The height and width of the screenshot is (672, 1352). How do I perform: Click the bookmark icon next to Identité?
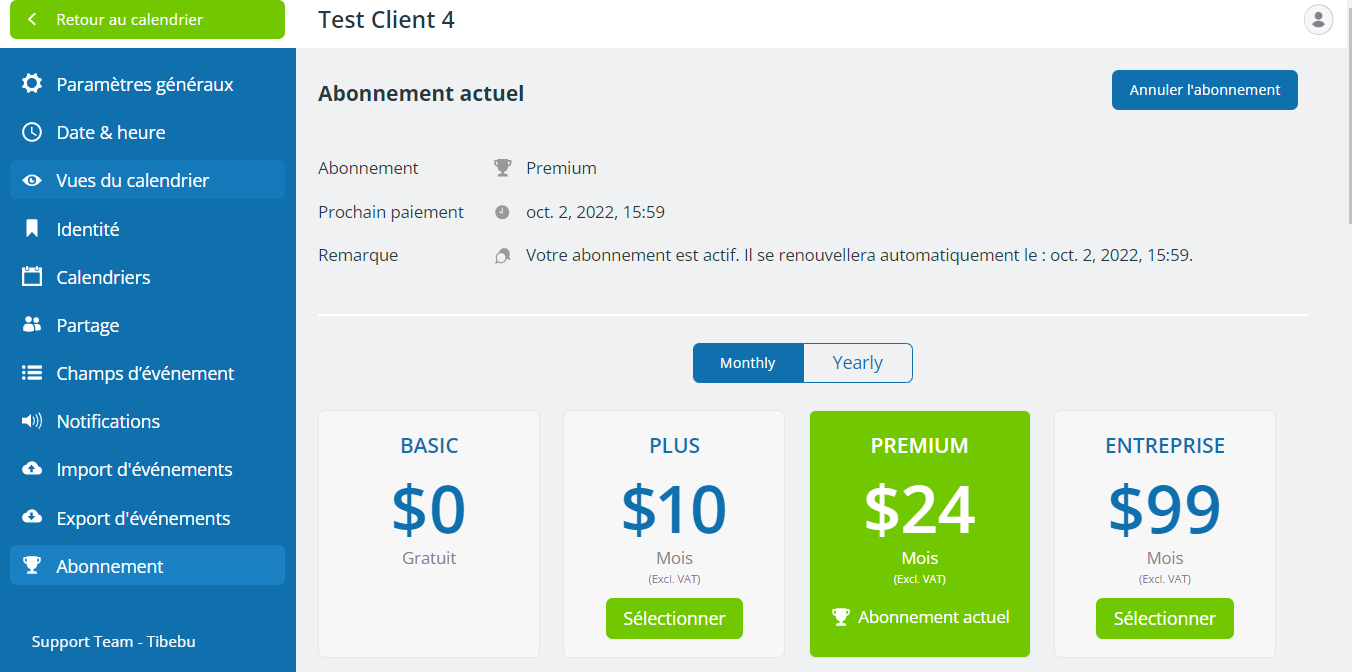click(x=32, y=229)
